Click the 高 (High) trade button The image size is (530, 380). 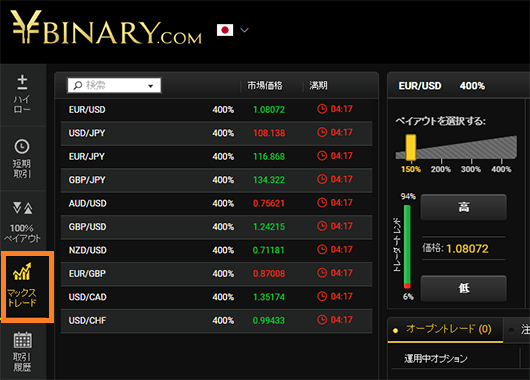[463, 207]
